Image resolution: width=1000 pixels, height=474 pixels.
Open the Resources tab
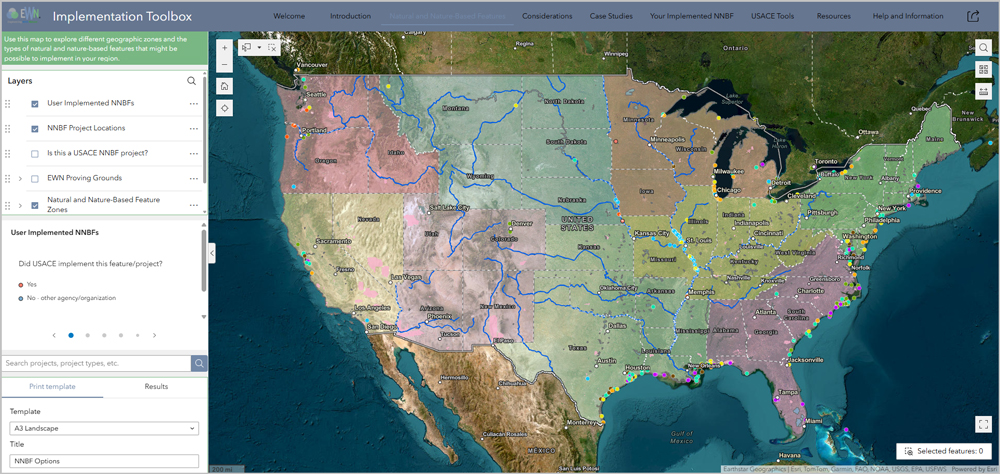834,16
